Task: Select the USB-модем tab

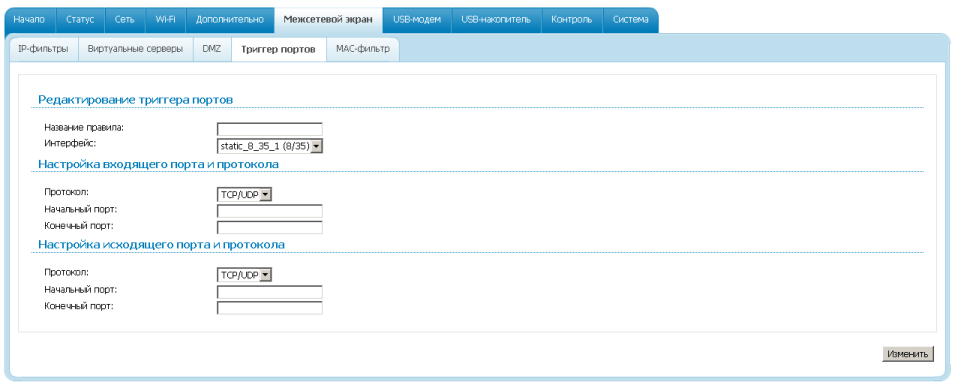Action: tap(417, 20)
